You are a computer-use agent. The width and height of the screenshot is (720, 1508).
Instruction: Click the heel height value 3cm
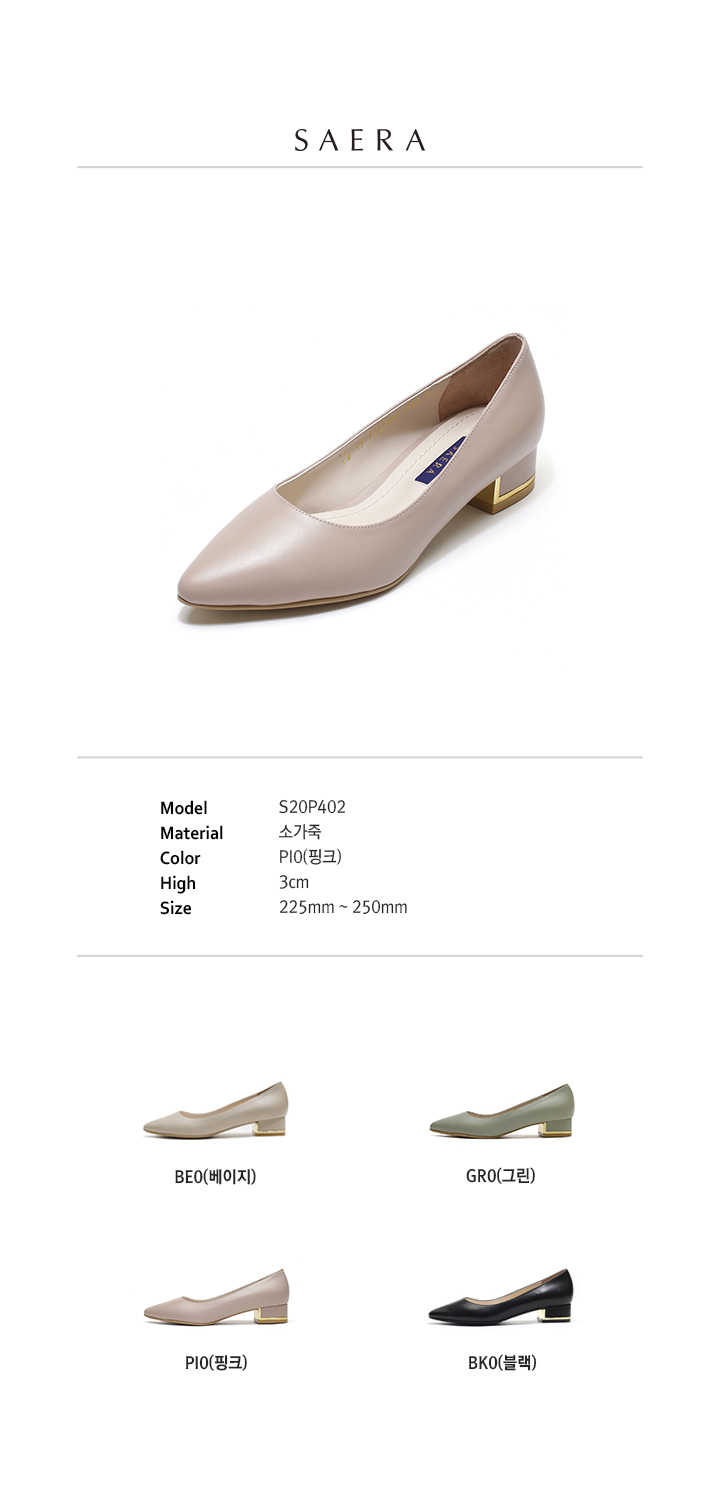coord(294,883)
